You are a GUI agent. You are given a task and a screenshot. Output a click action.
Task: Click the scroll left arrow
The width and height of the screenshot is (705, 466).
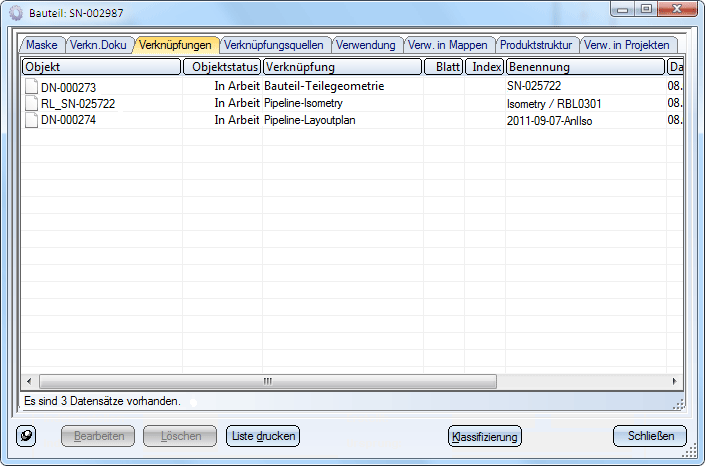(x=29, y=381)
